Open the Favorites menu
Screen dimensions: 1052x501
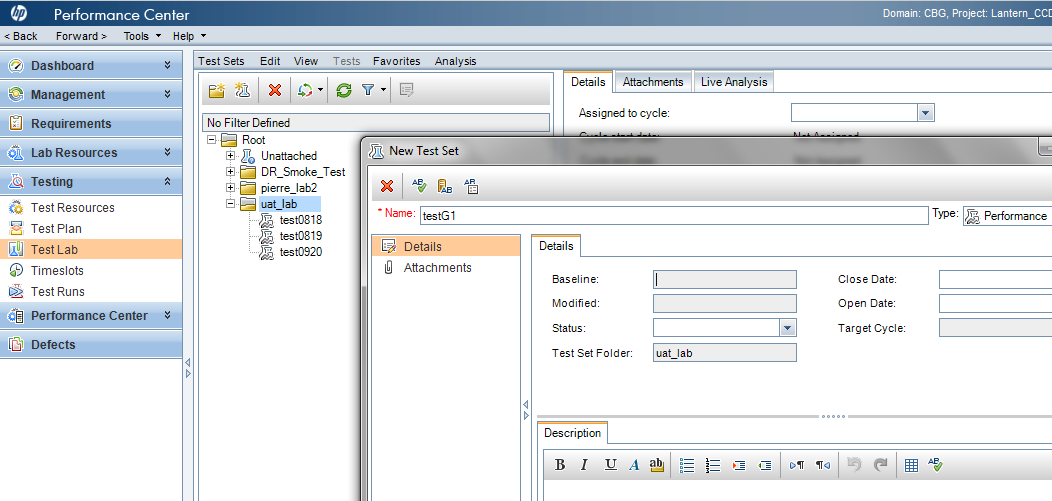(x=397, y=61)
